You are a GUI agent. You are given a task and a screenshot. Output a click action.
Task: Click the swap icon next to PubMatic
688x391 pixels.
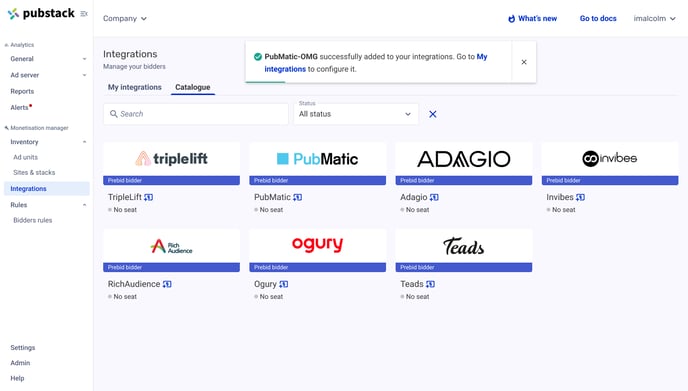[x=297, y=197]
